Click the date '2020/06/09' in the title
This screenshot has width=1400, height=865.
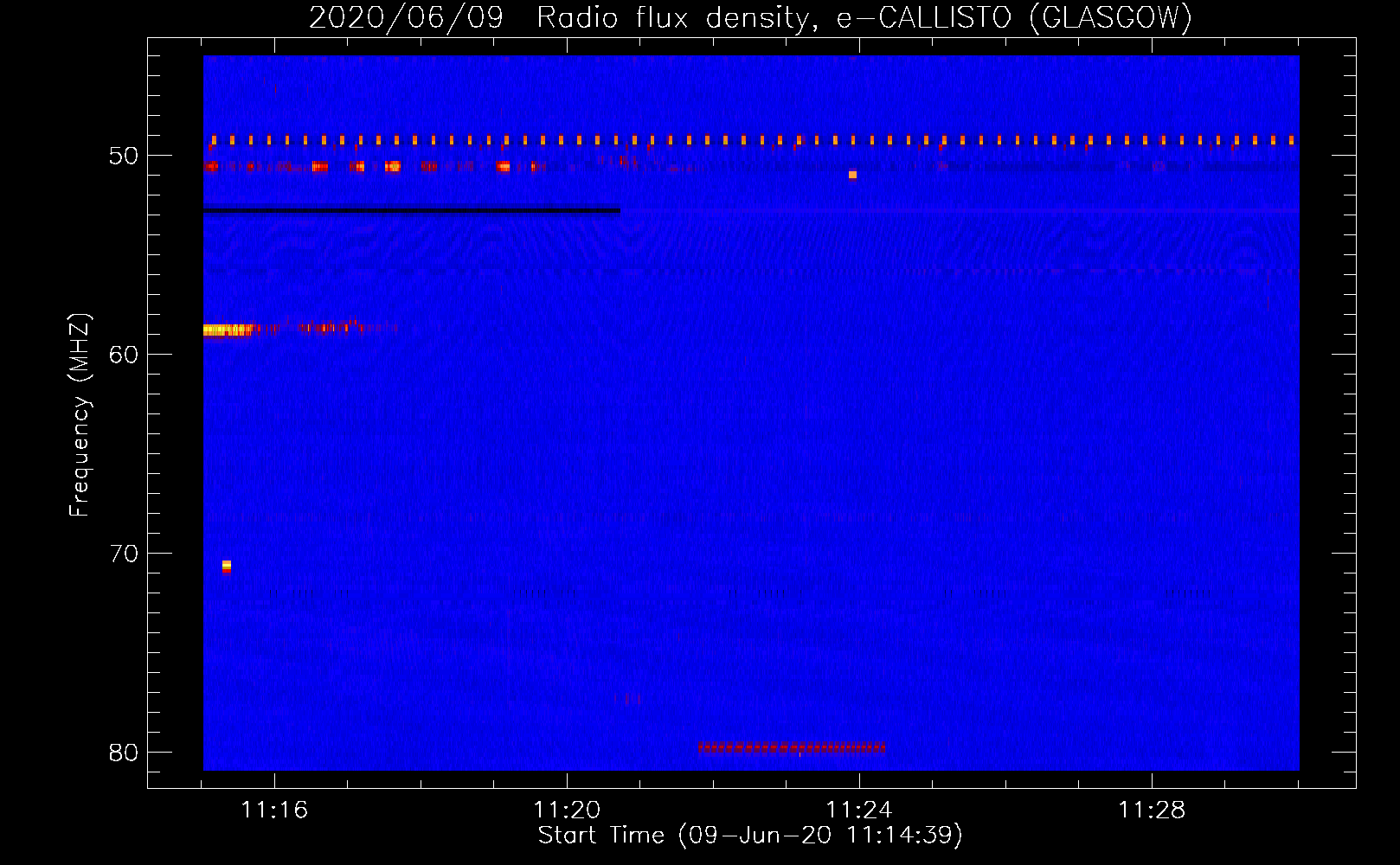[x=406, y=17]
